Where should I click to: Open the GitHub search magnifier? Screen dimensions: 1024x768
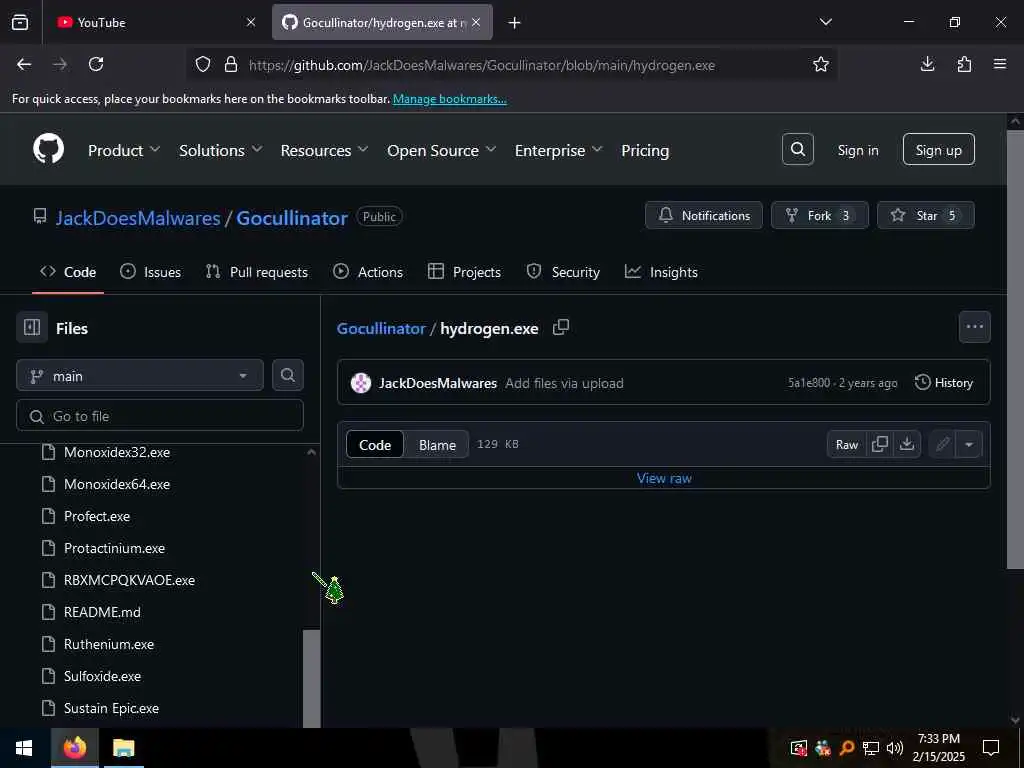(x=797, y=150)
